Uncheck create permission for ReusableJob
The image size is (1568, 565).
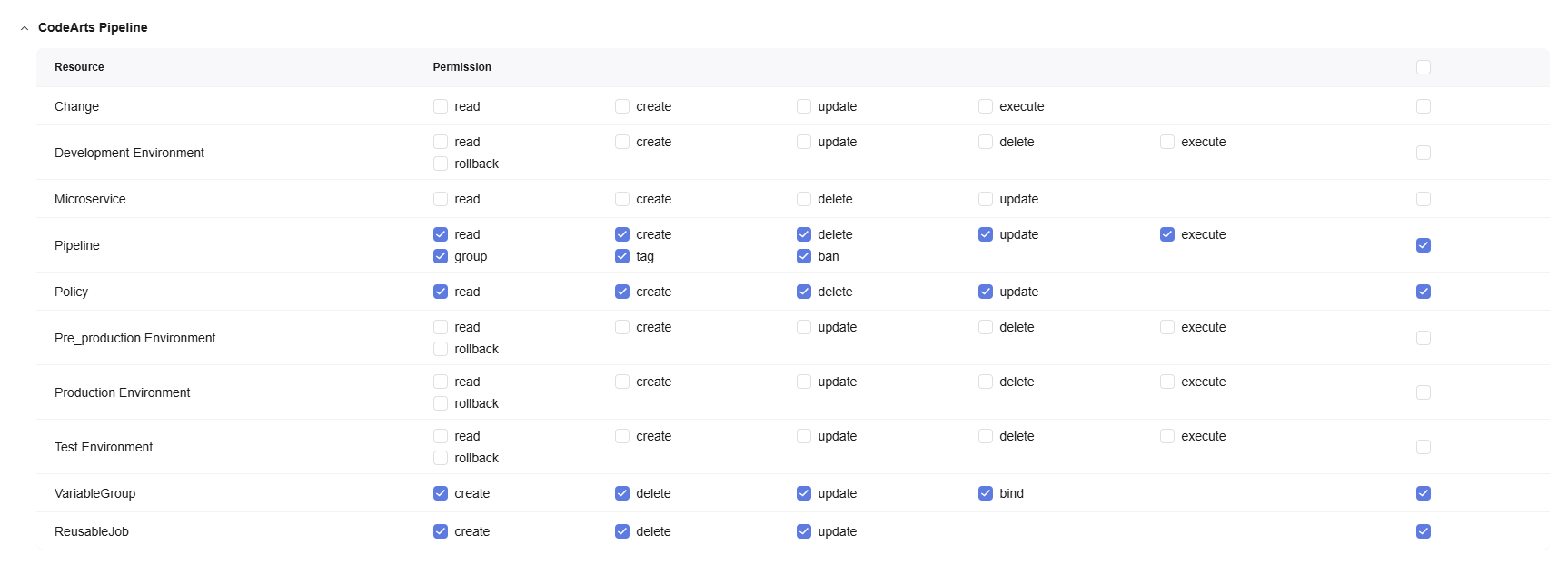coord(441,531)
